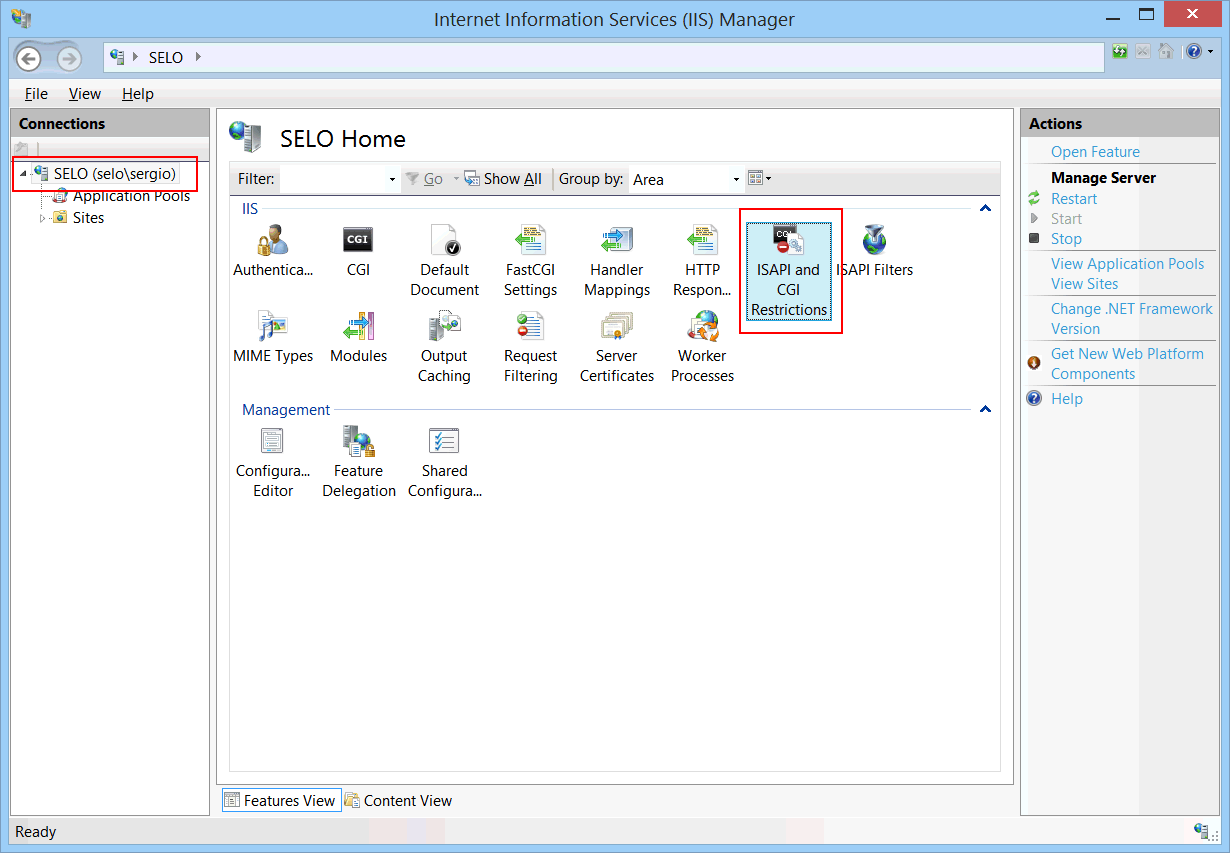Click the help question mark toolbar icon

(x=1193, y=51)
